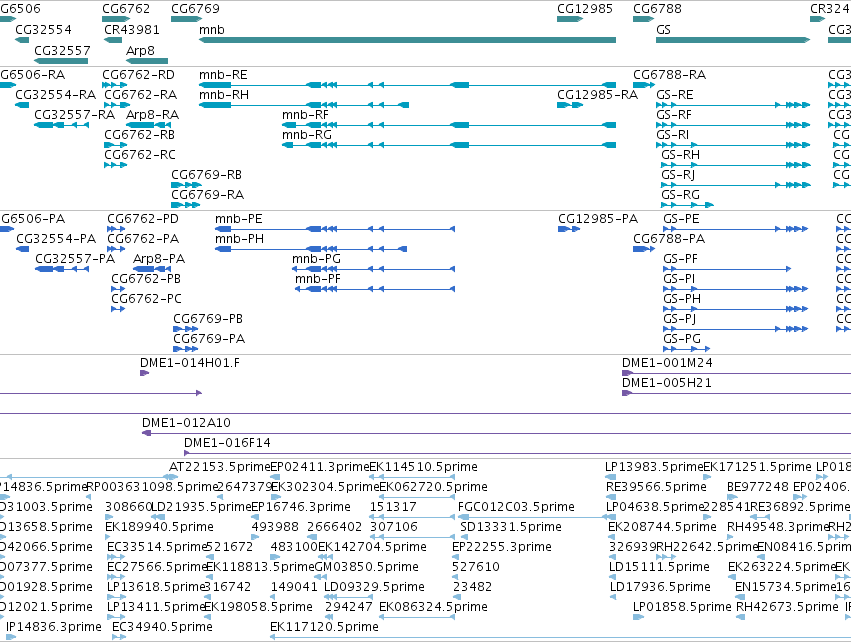Click the DME1-001M24 clone label

(667, 363)
